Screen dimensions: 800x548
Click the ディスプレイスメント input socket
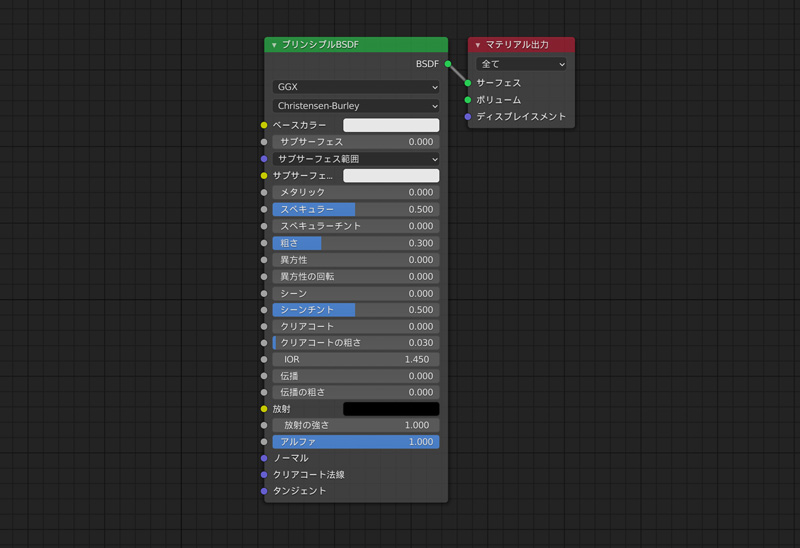pyautogui.click(x=468, y=117)
